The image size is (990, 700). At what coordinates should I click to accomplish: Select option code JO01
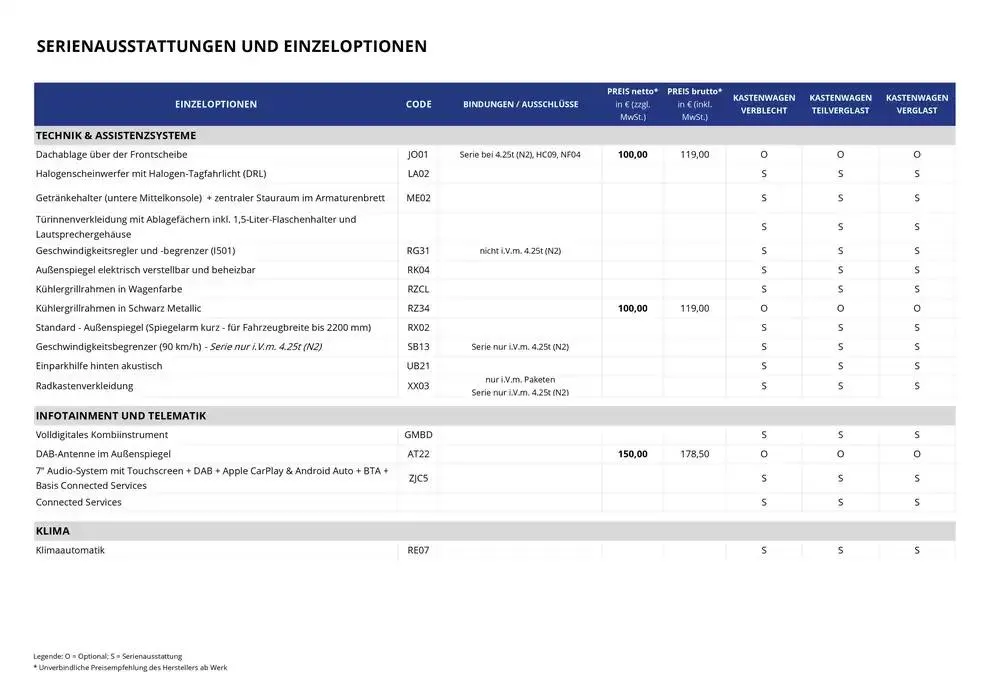point(418,155)
